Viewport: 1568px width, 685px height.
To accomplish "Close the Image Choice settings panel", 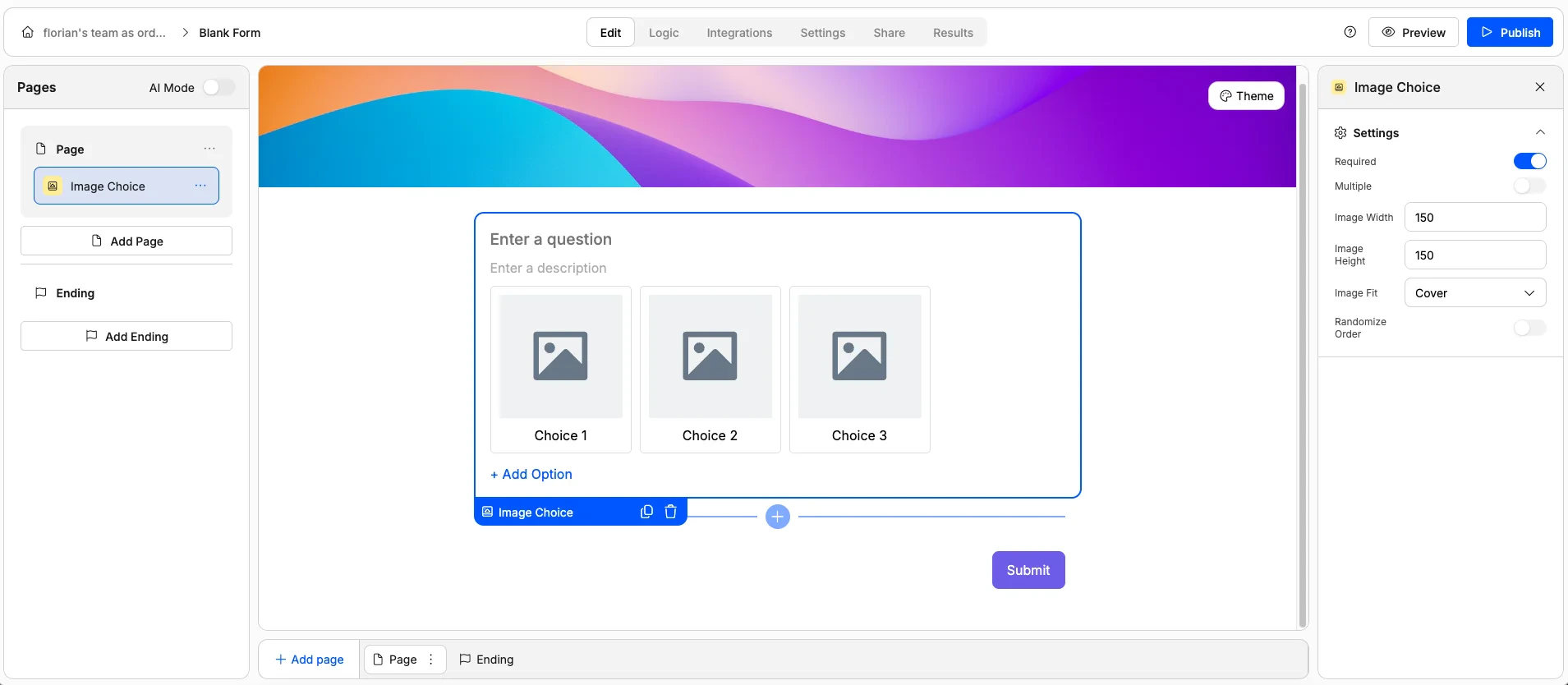I will [1540, 87].
